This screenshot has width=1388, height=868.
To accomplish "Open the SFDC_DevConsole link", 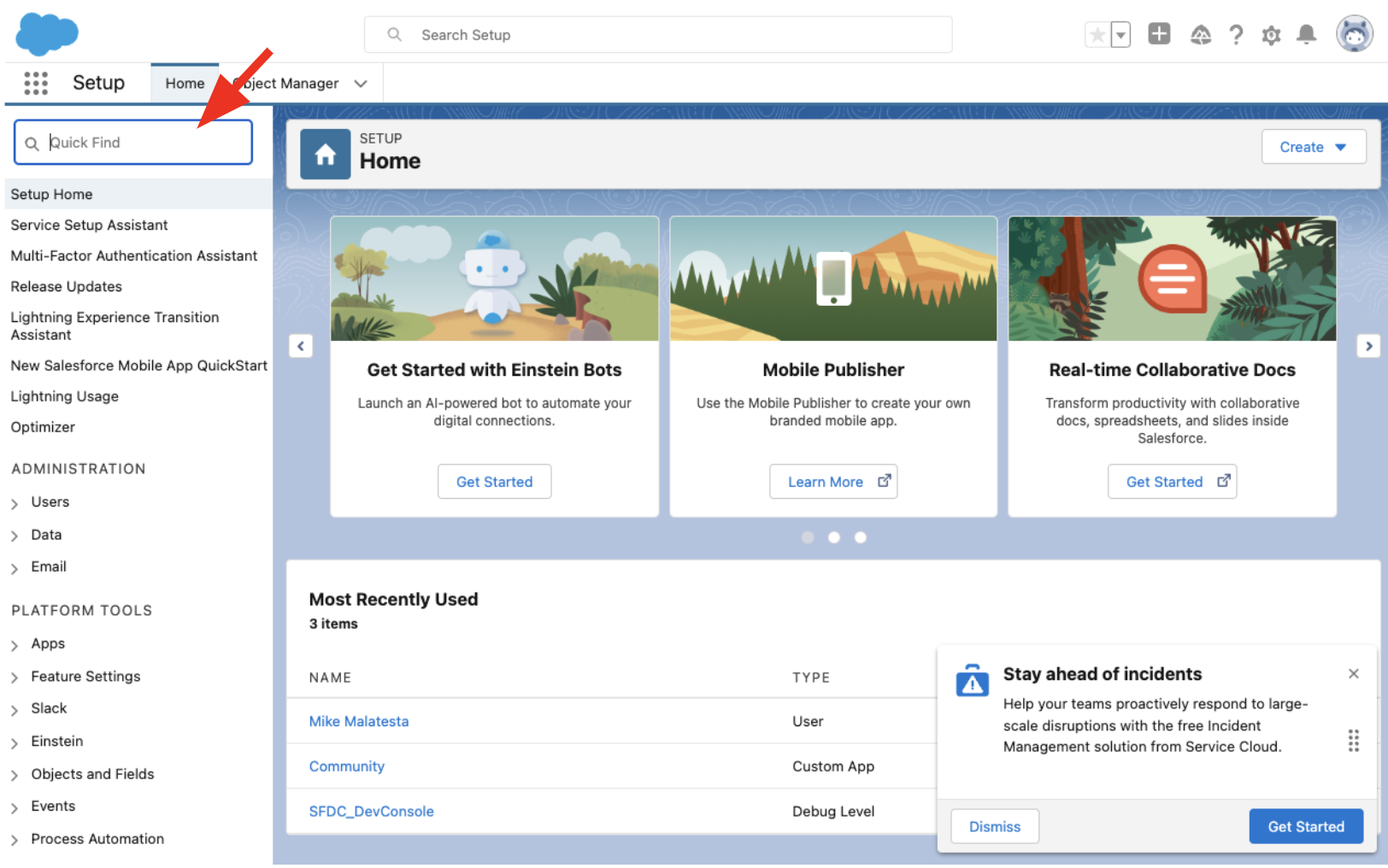I will pyautogui.click(x=372, y=811).
